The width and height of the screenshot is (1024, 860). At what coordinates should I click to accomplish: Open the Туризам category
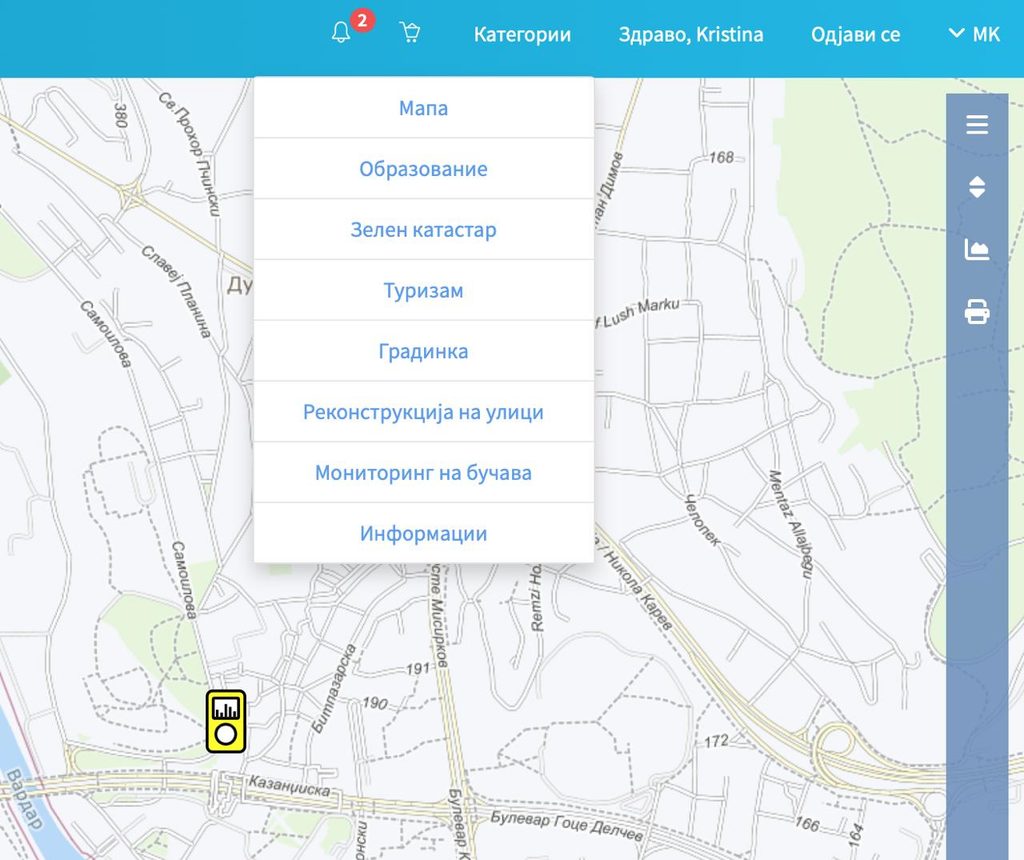(424, 290)
